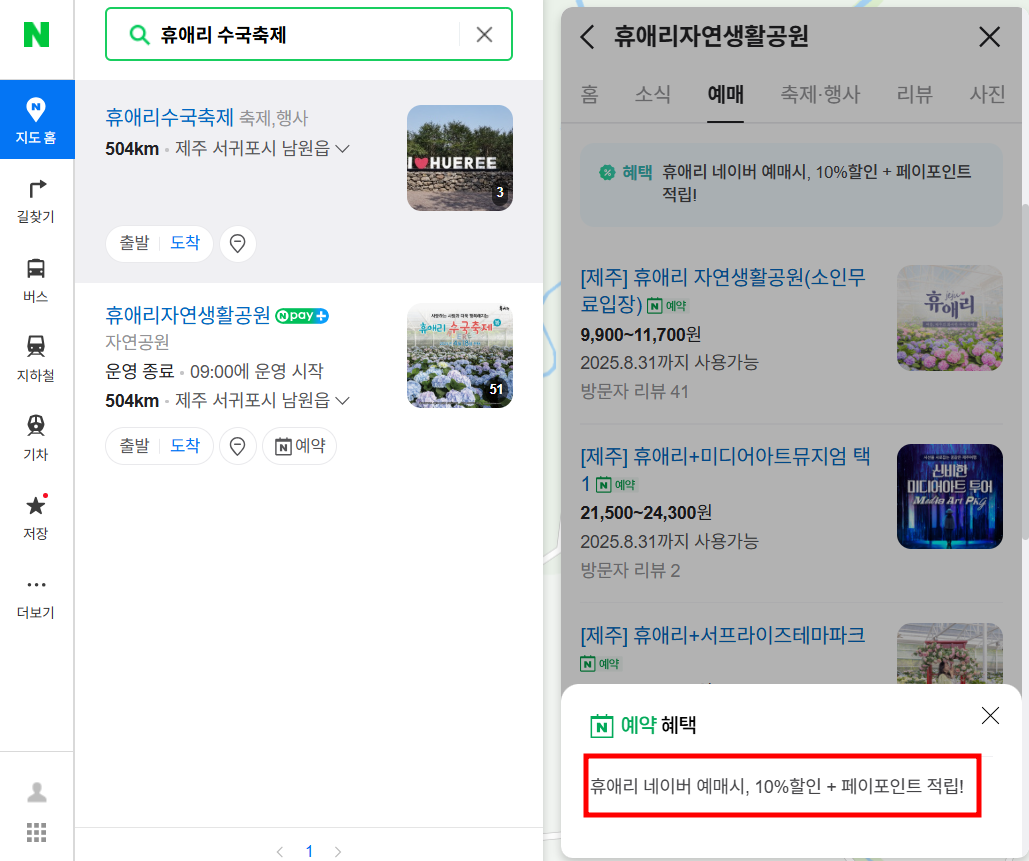1029x861 pixels.
Task: Go back with detail panel arrow
Action: pos(588,37)
